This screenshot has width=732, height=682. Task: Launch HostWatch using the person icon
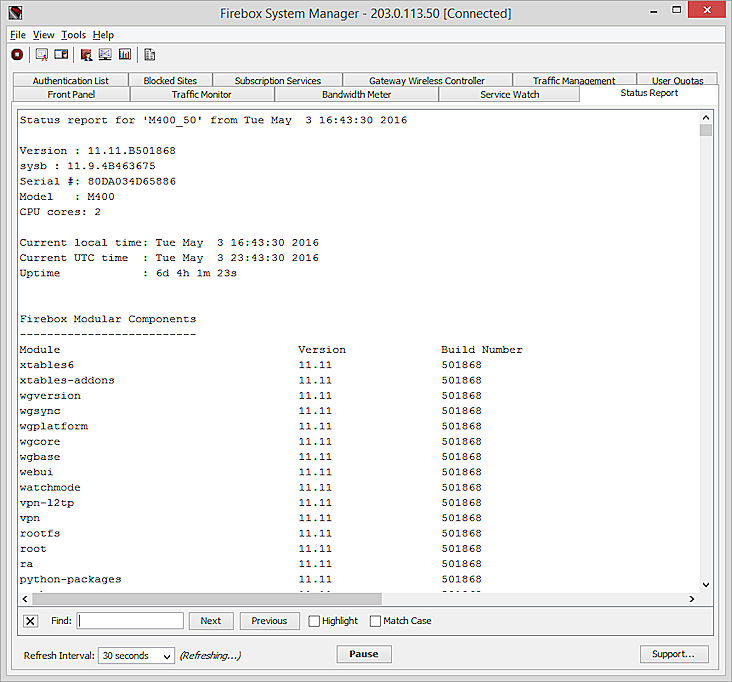click(x=86, y=55)
